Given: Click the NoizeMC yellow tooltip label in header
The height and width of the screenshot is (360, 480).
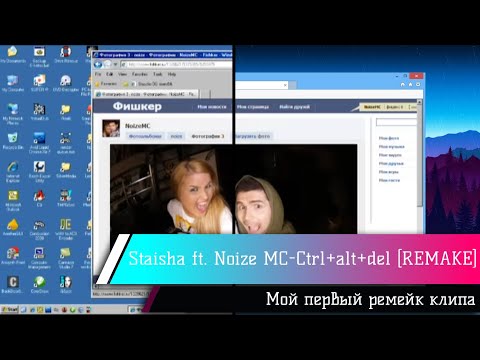Looking at the screenshot, I should pyautogui.click(x=372, y=107).
